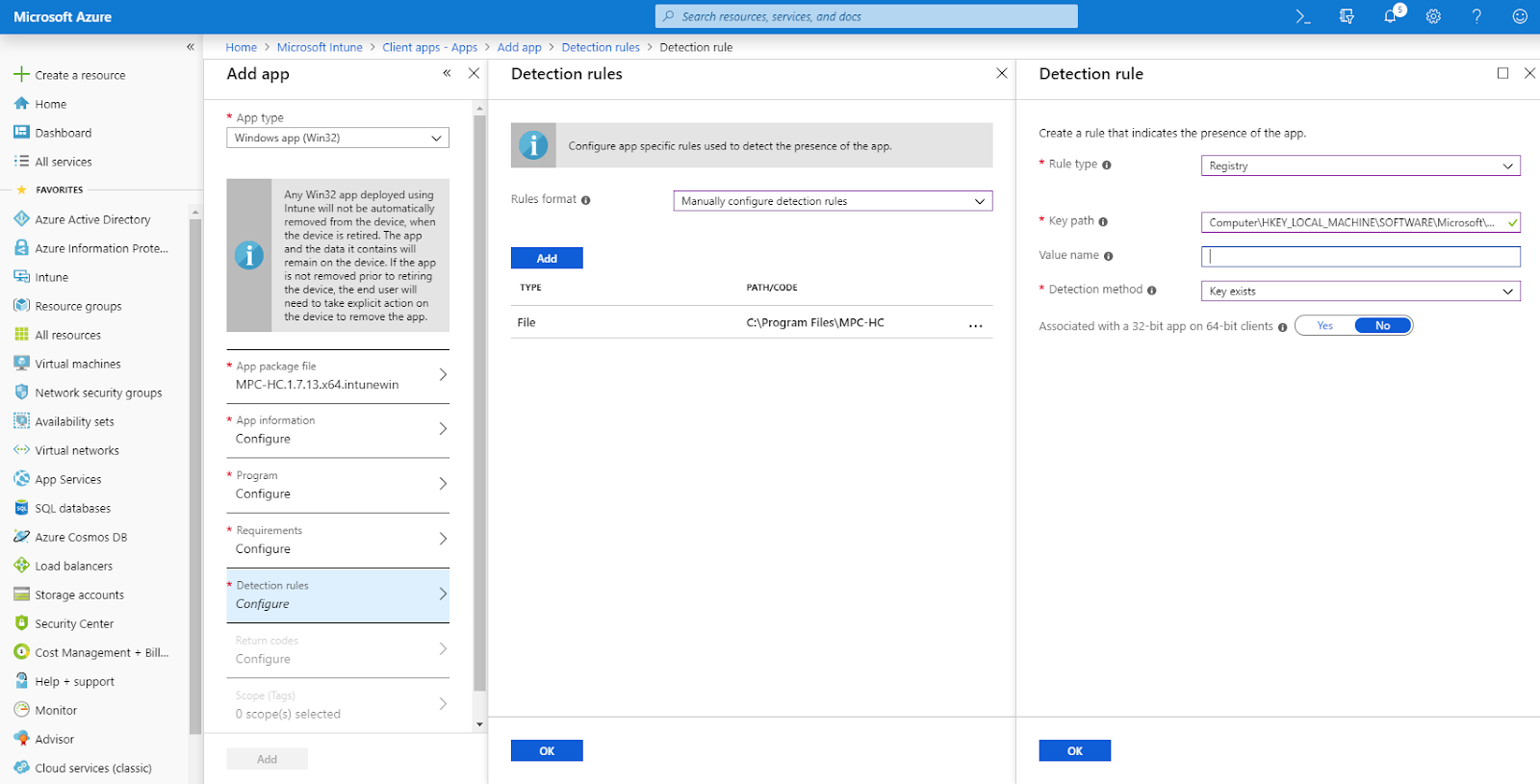Click the Value name input field
This screenshot has height=784, width=1540.
(x=1361, y=256)
